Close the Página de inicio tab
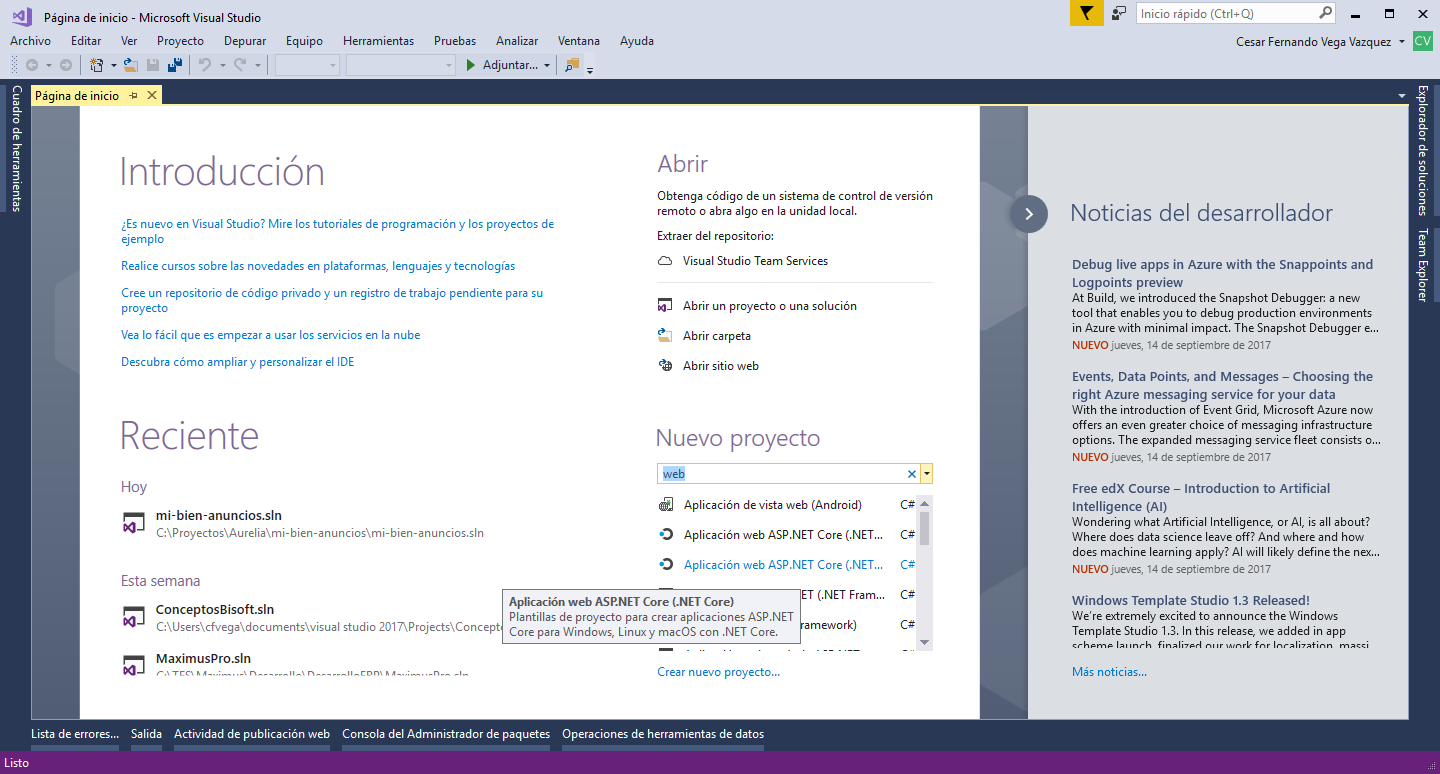Screen dimensions: 1440x774 click(x=152, y=96)
